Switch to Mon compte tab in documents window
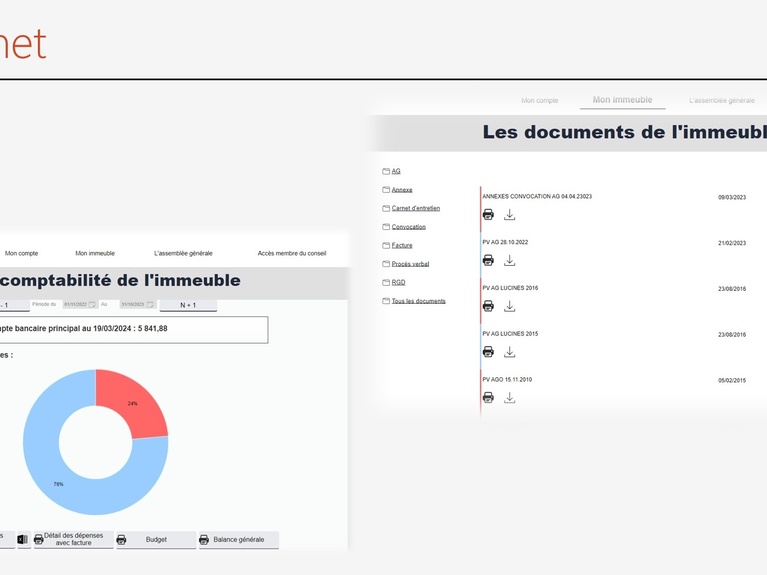 [x=540, y=100]
